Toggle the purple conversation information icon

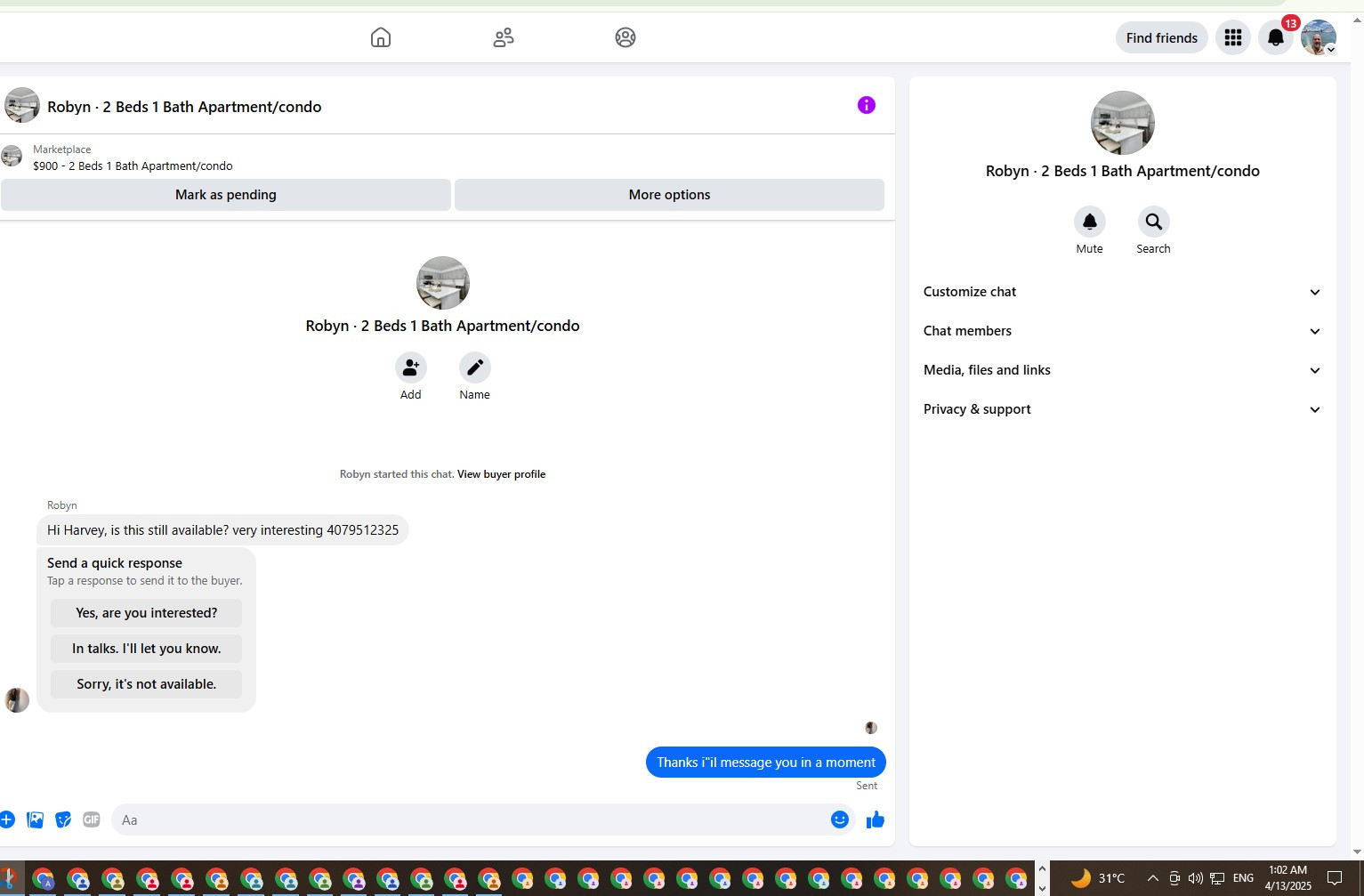tap(867, 105)
